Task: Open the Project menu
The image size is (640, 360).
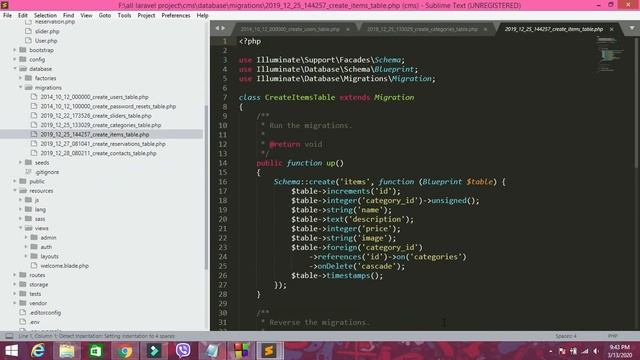Action: 146,16
